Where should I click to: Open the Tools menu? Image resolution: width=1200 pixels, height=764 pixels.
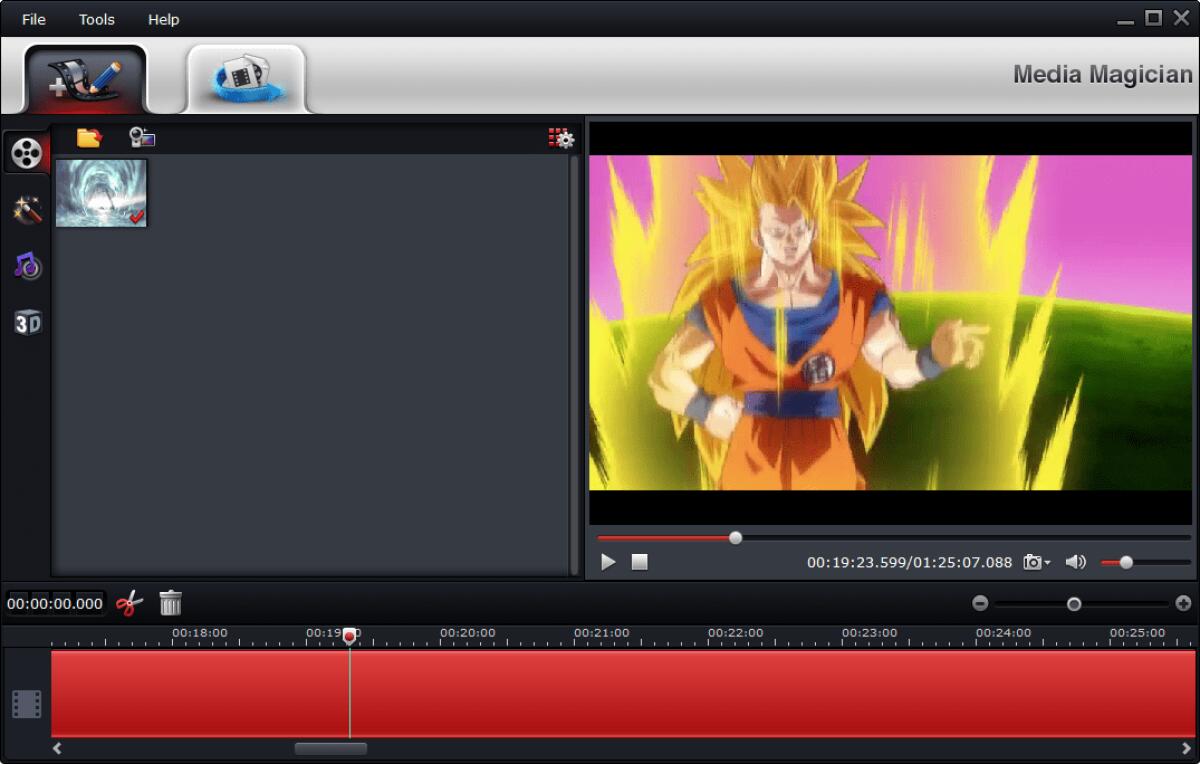pyautogui.click(x=96, y=18)
